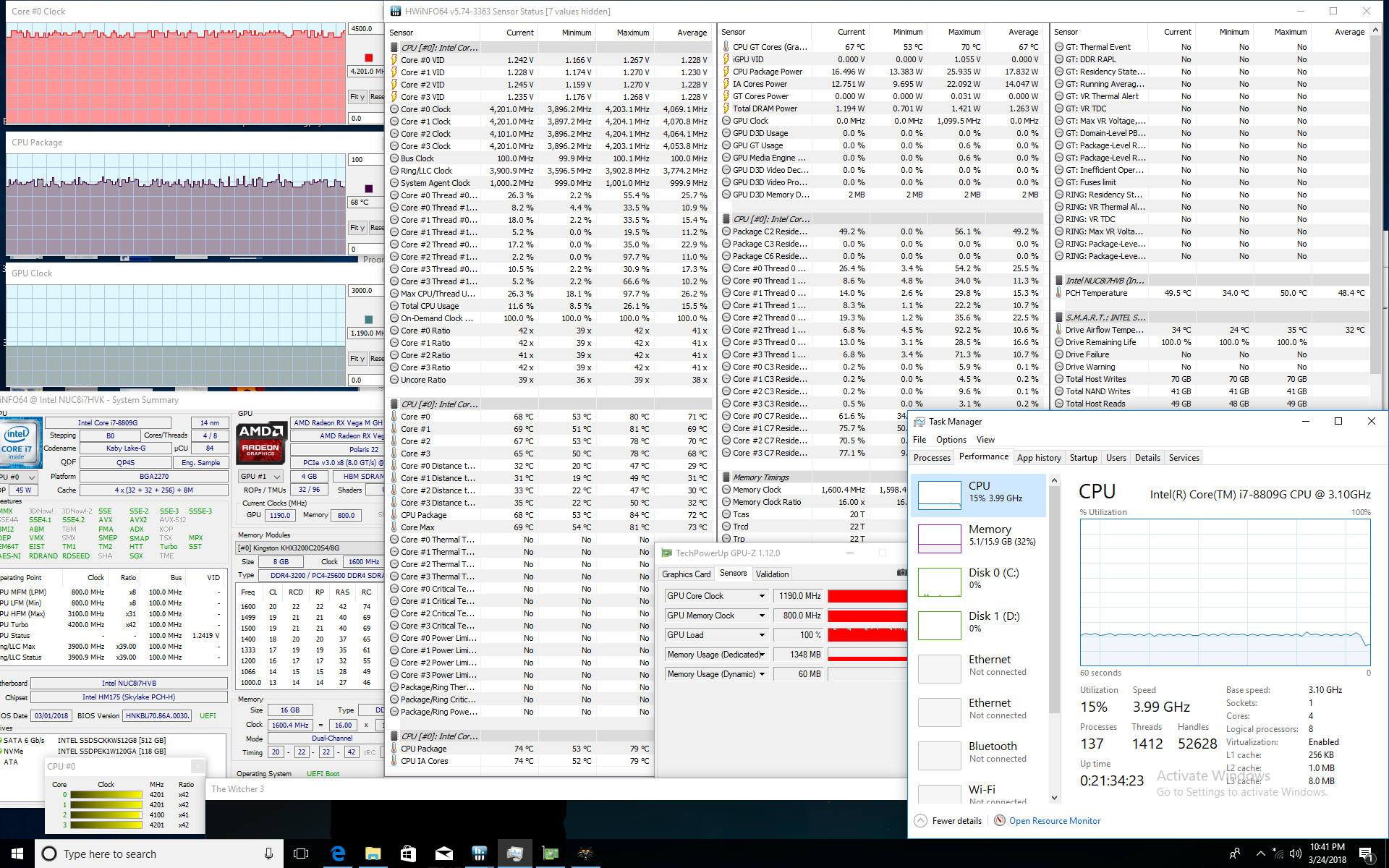This screenshot has height=868, width=1389.
Task: Click the GPU-Z screenshot camera icon
Action: tap(901, 573)
